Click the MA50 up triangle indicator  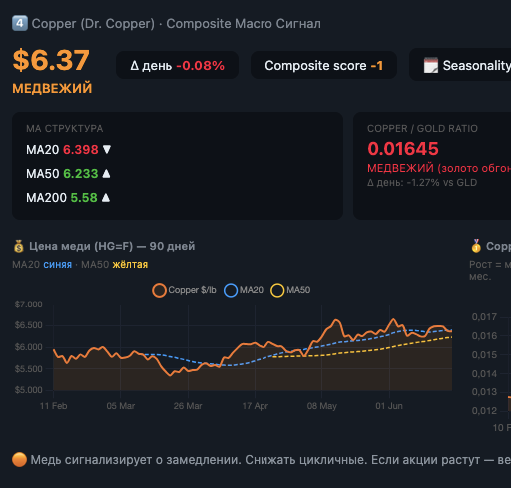point(106,174)
